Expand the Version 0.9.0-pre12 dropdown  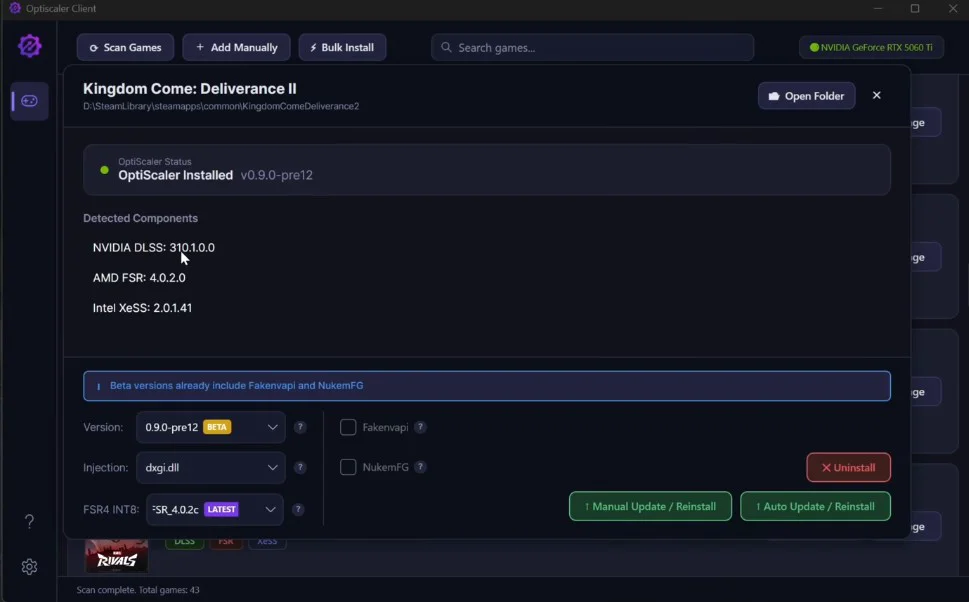[211, 427]
